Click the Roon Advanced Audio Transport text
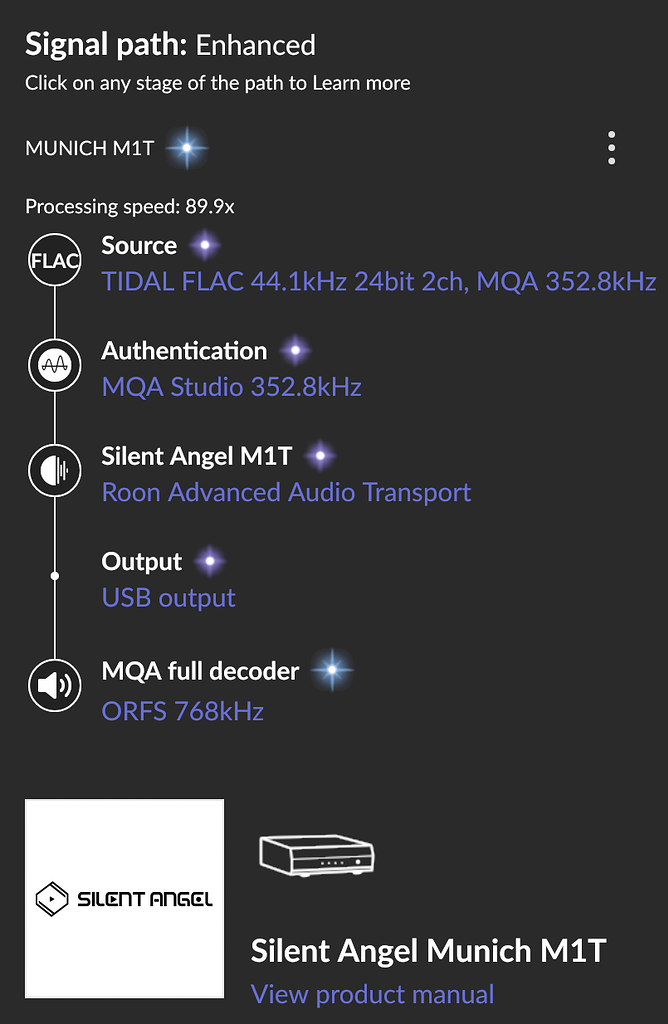The image size is (668, 1024). (286, 492)
